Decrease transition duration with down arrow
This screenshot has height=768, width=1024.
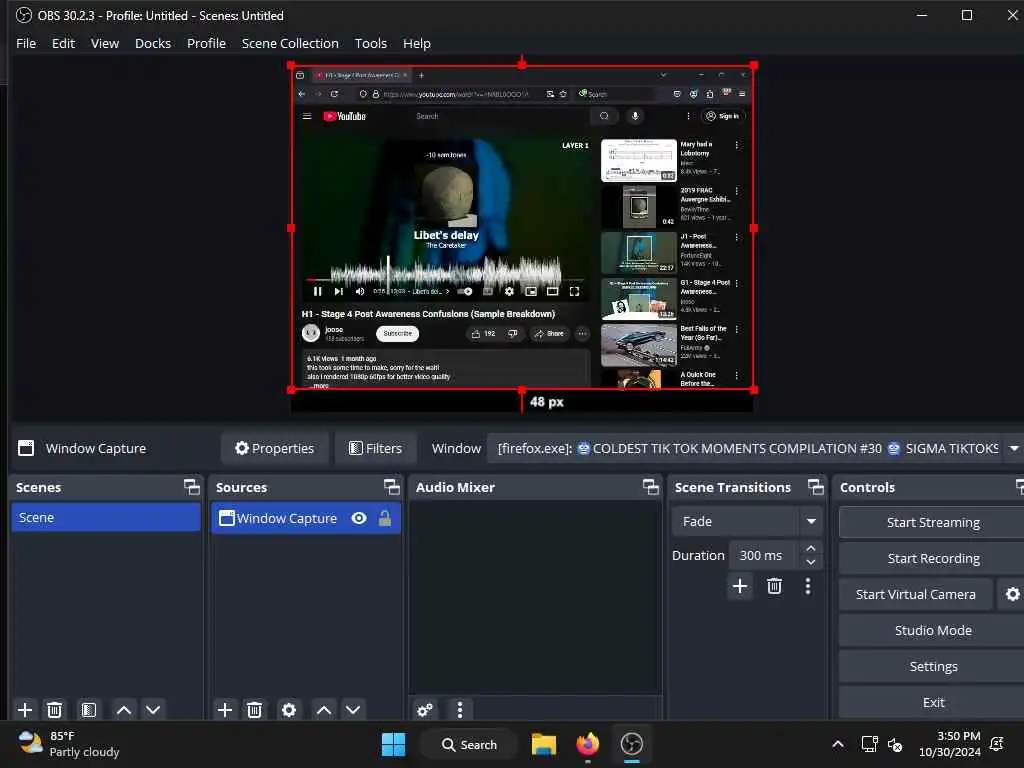click(x=811, y=562)
